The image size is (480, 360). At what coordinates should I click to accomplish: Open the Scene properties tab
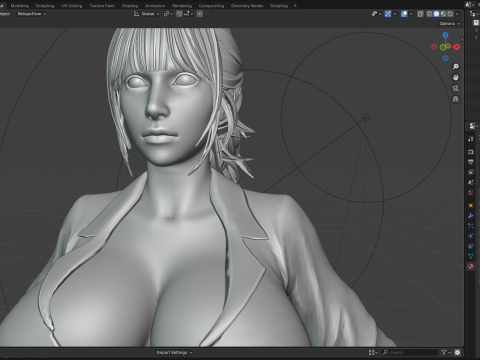[x=471, y=182]
